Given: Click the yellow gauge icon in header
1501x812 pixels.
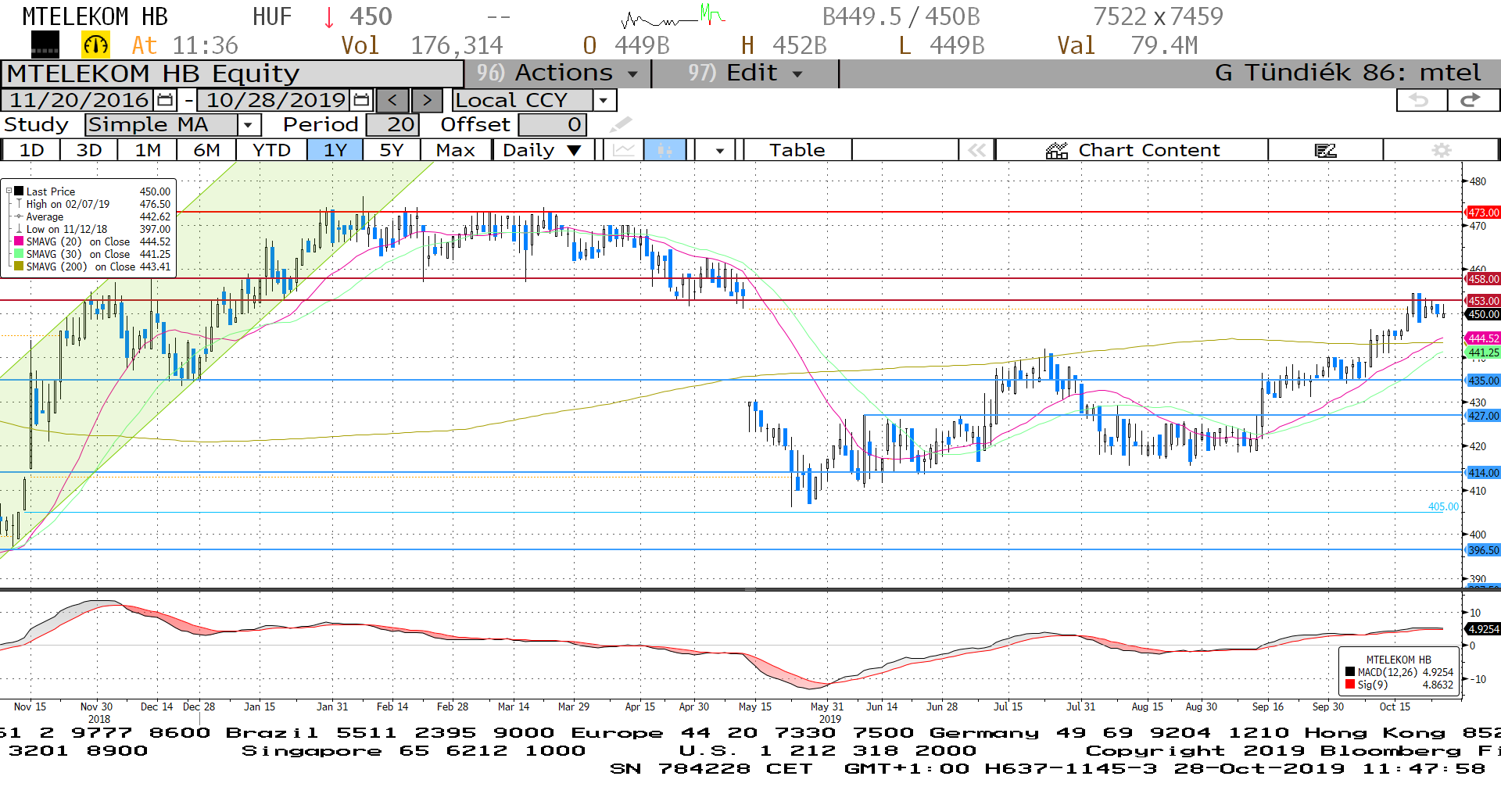Looking at the screenshot, I should pyautogui.click(x=96, y=45).
